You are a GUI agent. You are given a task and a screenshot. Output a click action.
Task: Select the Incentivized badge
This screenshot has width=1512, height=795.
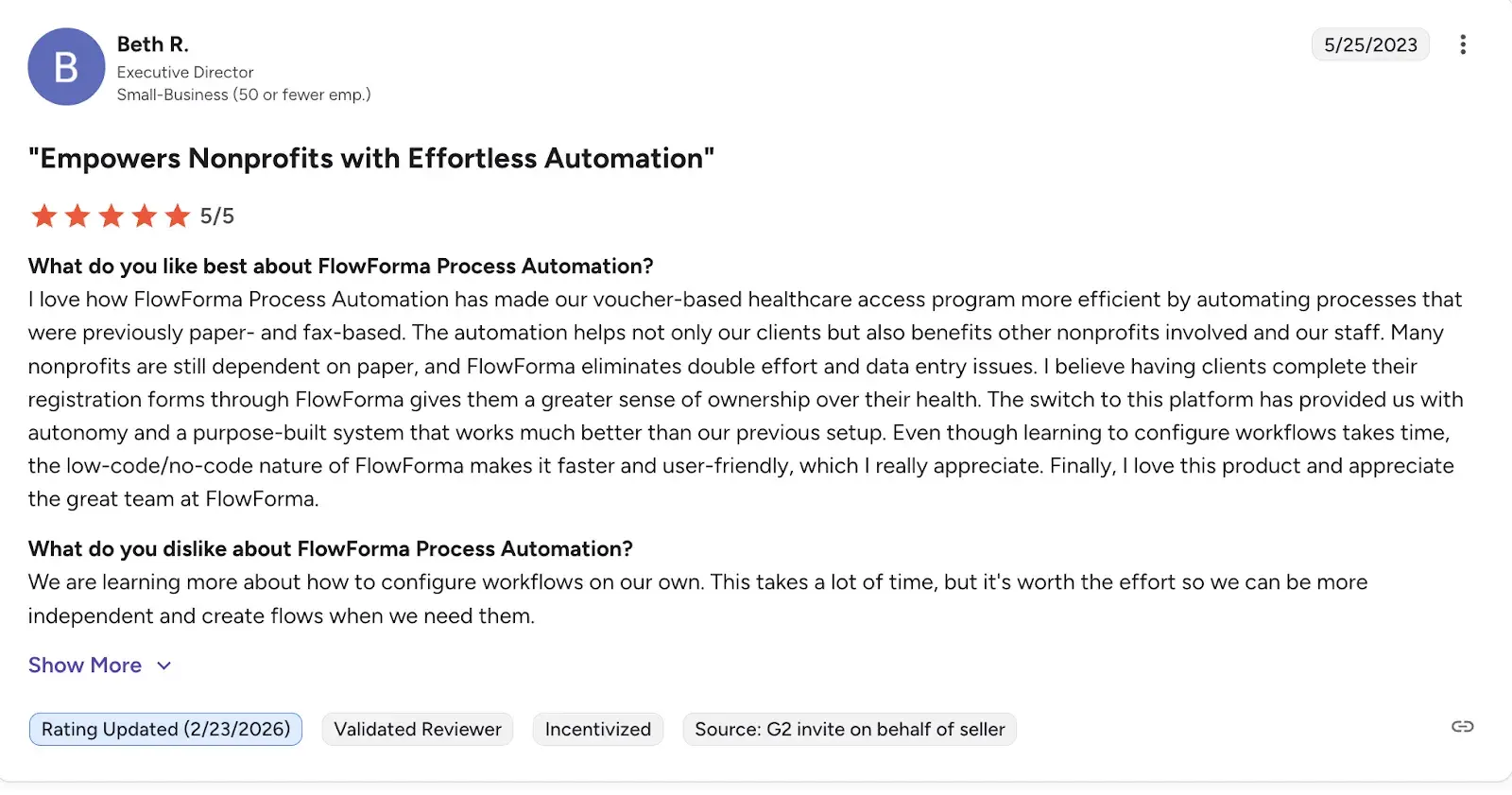597,729
